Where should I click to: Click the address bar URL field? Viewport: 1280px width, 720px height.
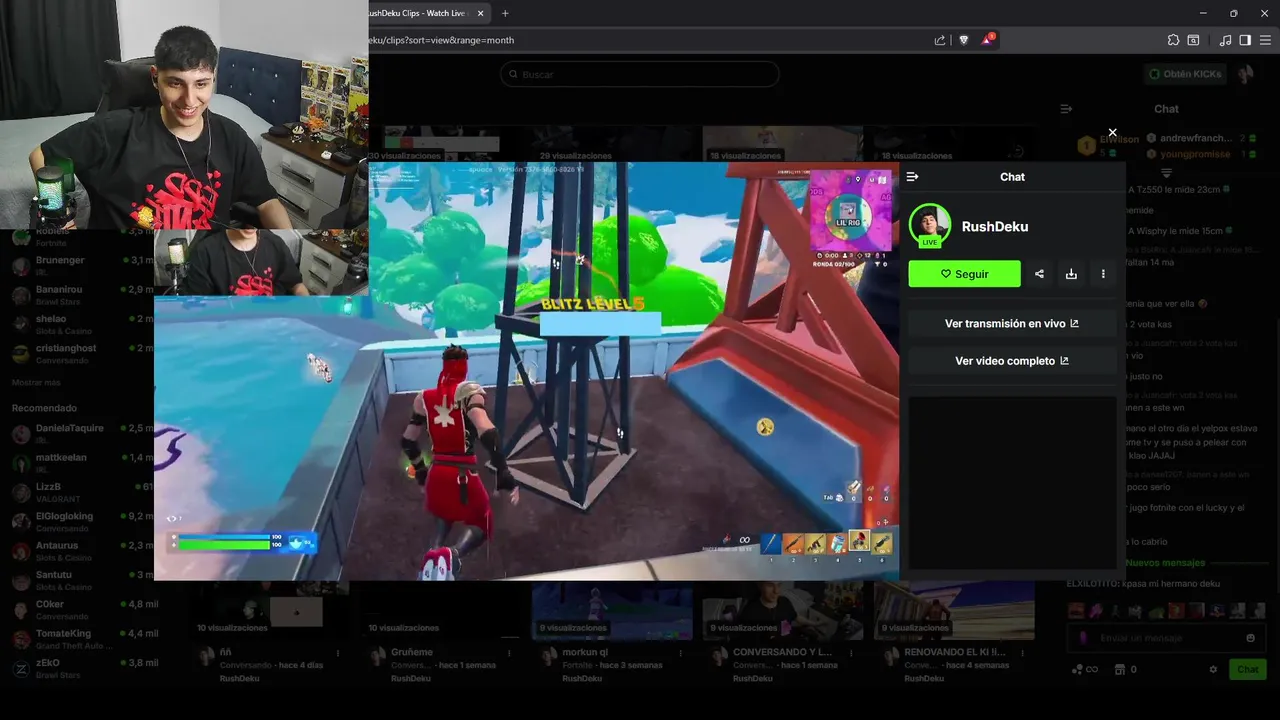[x=640, y=40]
